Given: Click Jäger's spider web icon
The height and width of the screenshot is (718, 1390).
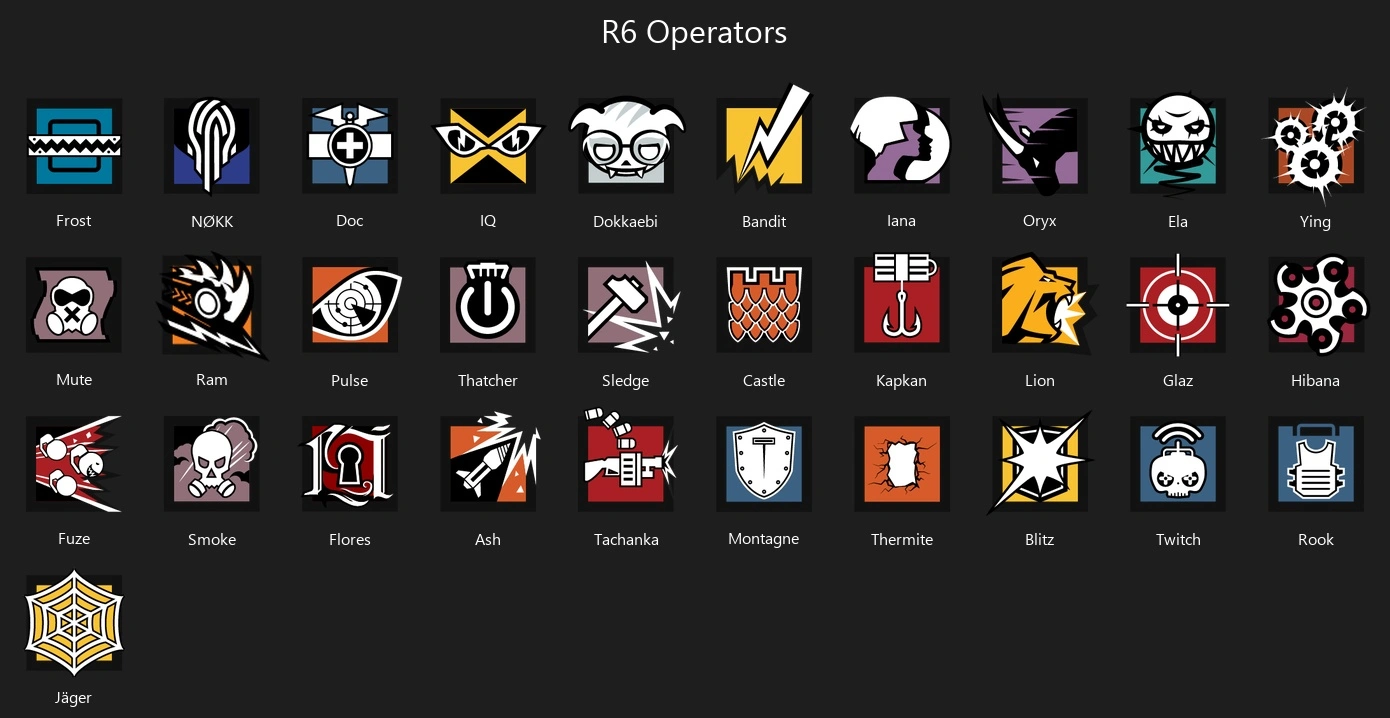Looking at the screenshot, I should click(74, 622).
